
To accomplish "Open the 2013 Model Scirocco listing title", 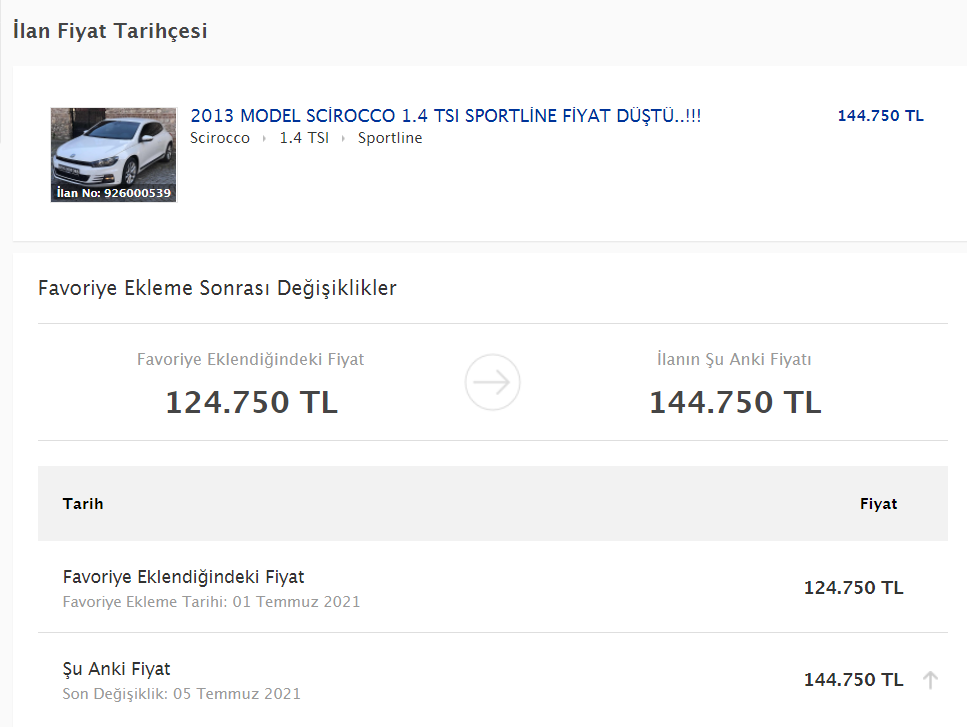I will 445,116.
